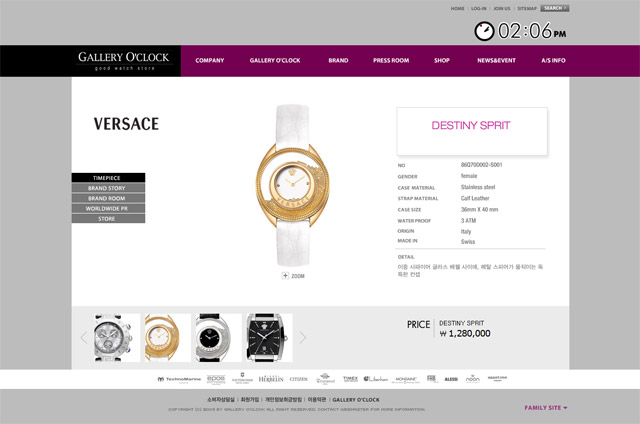Select the Worldwide PR sidebar tab
This screenshot has height=424, width=640.
pos(108,208)
